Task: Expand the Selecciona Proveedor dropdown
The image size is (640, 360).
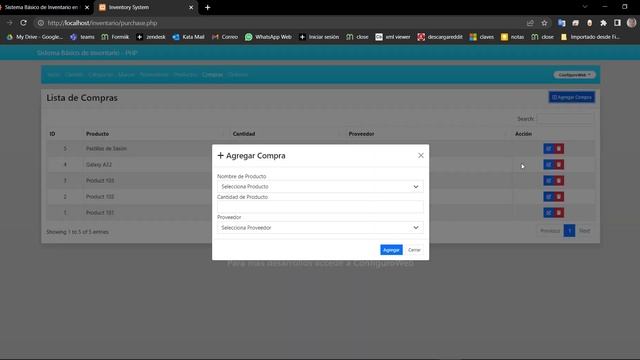Action: 320,228
